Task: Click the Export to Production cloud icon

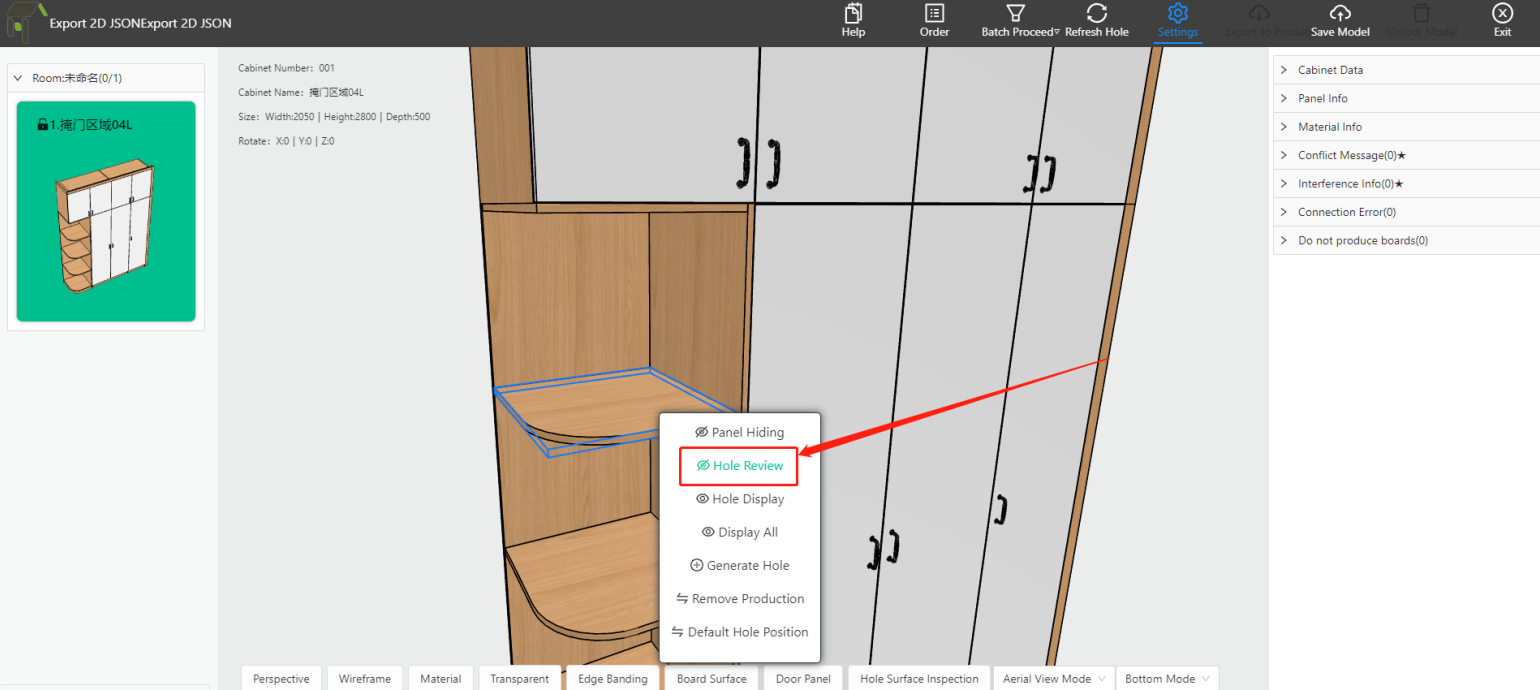Action: 1259,13
